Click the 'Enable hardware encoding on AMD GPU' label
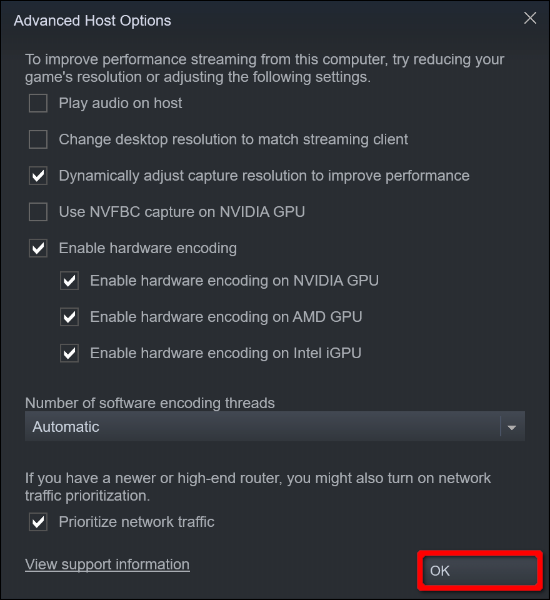Screen dimensions: 550x600 (x=226, y=317)
